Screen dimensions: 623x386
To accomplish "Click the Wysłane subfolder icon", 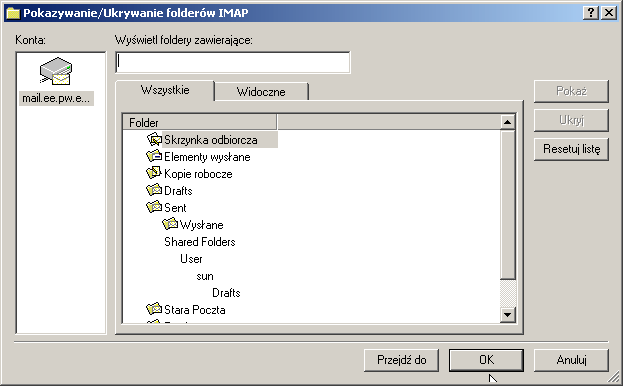I will click(x=170, y=224).
